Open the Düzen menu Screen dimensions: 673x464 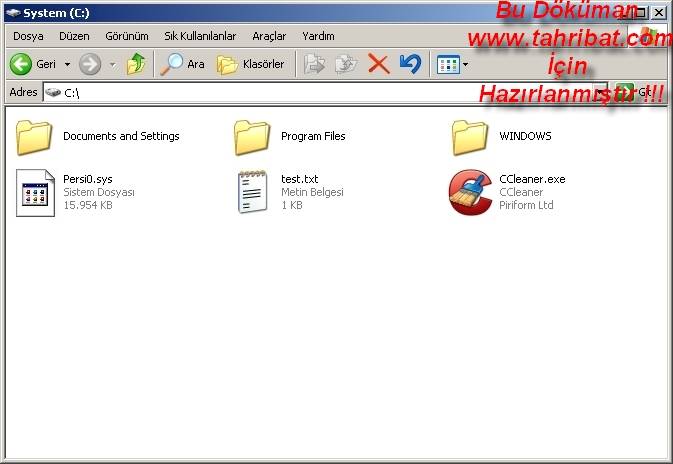coord(74,36)
